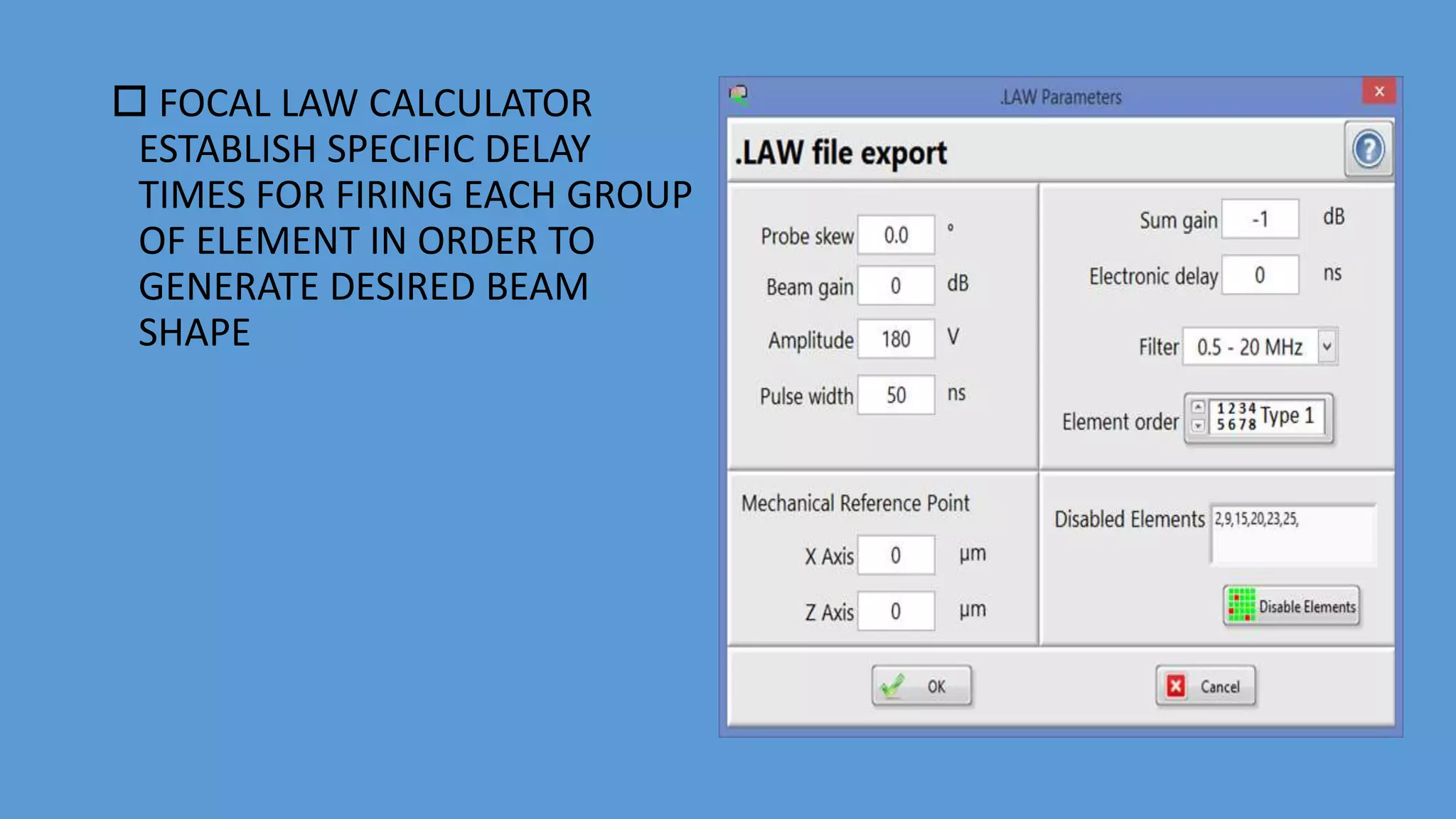
Task: Click the Disable Elements grid button
Action: click(1291, 606)
